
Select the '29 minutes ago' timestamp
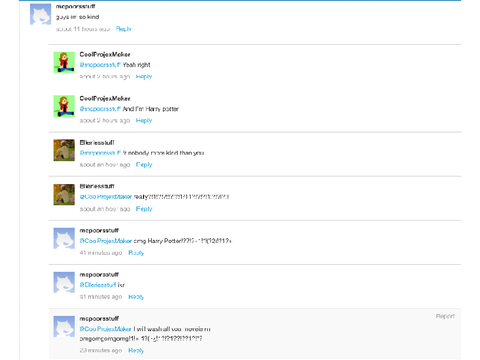point(101,350)
